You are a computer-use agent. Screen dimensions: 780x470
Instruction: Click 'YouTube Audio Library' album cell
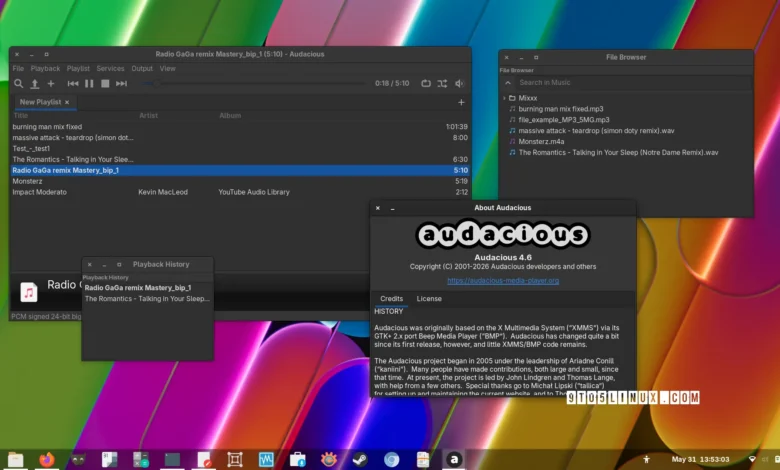point(254,192)
